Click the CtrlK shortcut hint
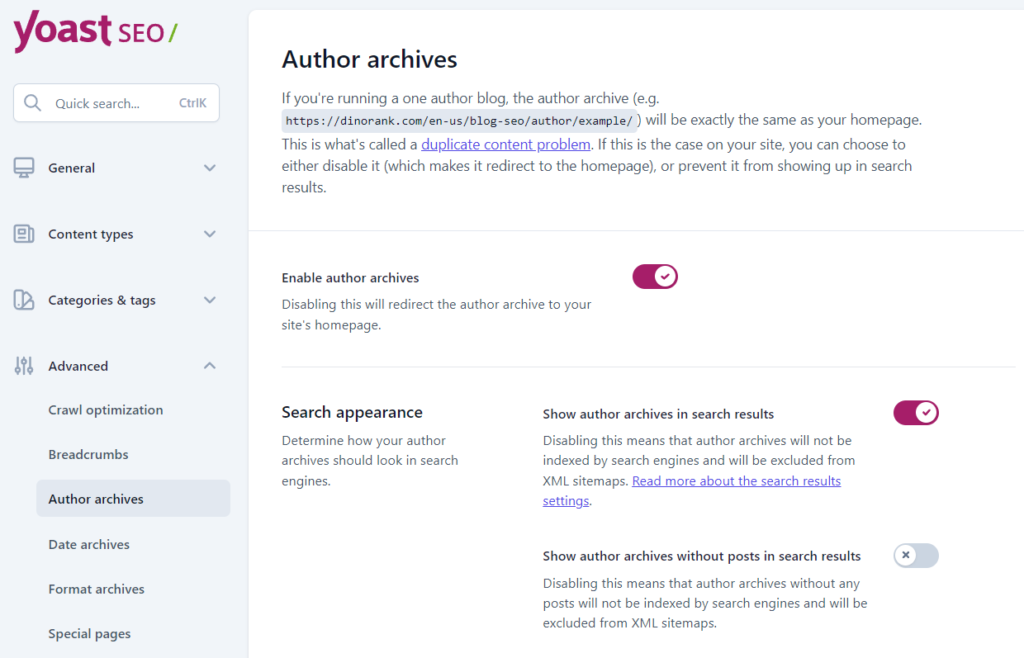The height and width of the screenshot is (658, 1024). (x=193, y=103)
